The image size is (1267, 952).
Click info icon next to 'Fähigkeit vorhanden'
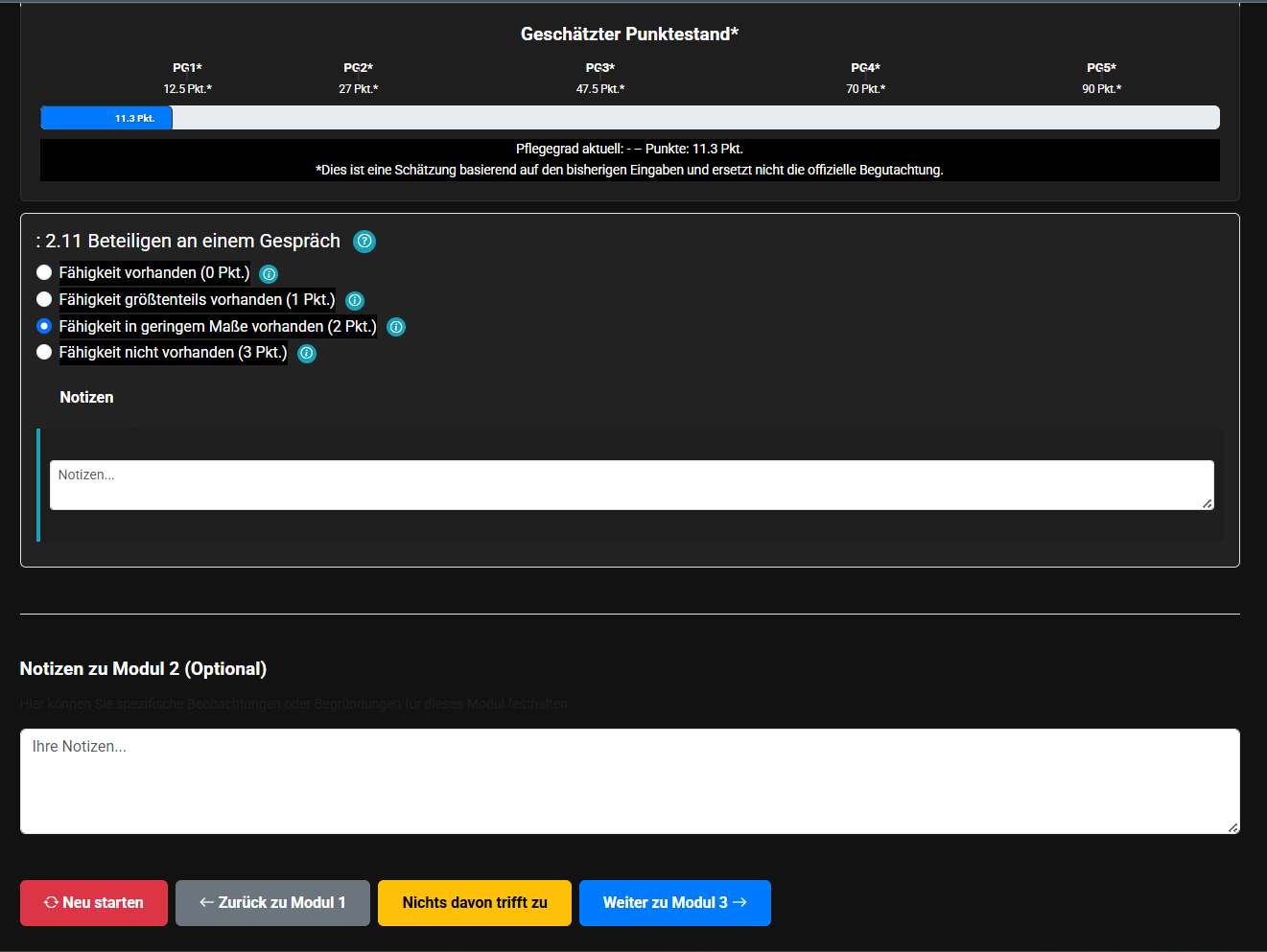coord(270,274)
